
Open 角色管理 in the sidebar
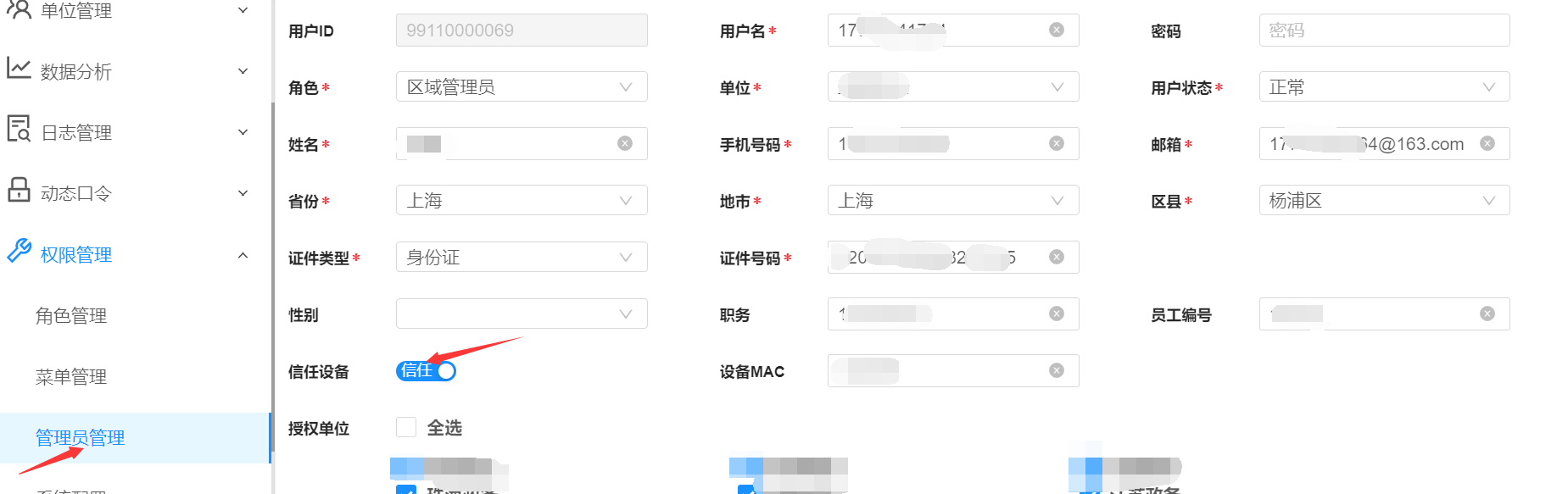[x=71, y=316]
